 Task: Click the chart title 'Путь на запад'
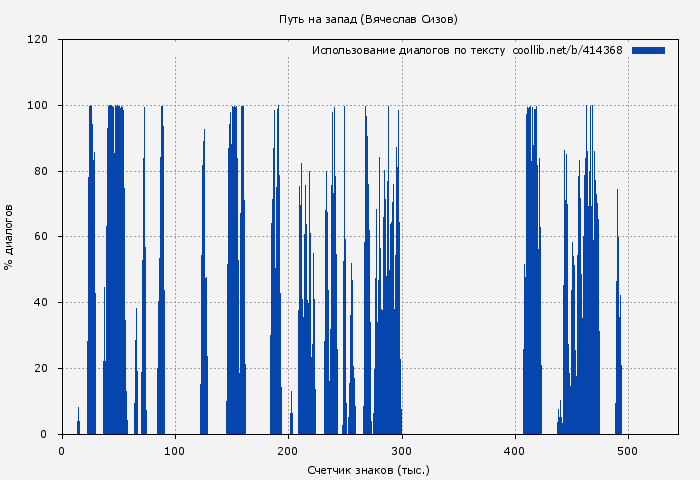click(x=368, y=19)
